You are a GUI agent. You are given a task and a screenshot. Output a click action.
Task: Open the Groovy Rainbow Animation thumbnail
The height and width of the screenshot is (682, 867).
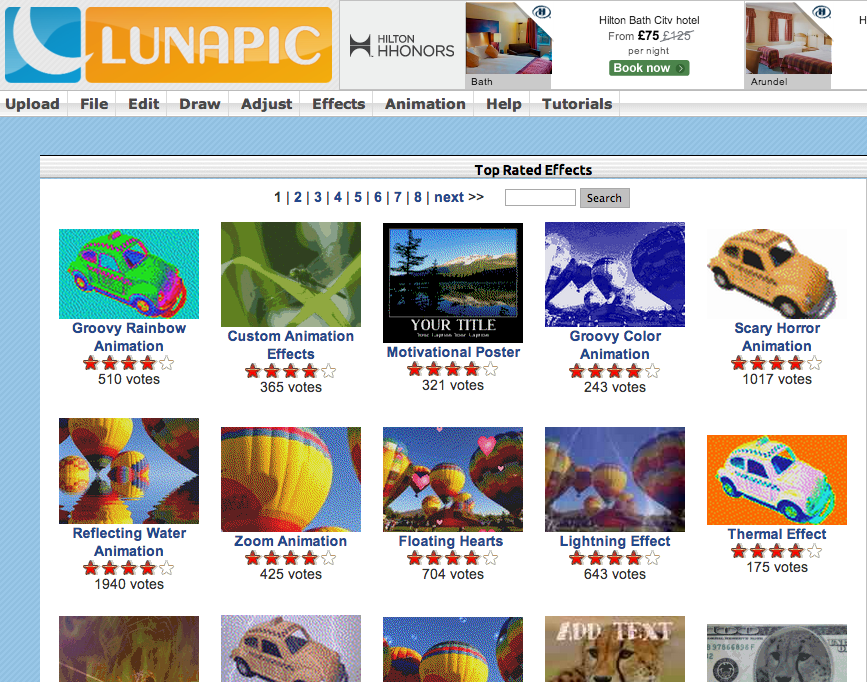[129, 274]
